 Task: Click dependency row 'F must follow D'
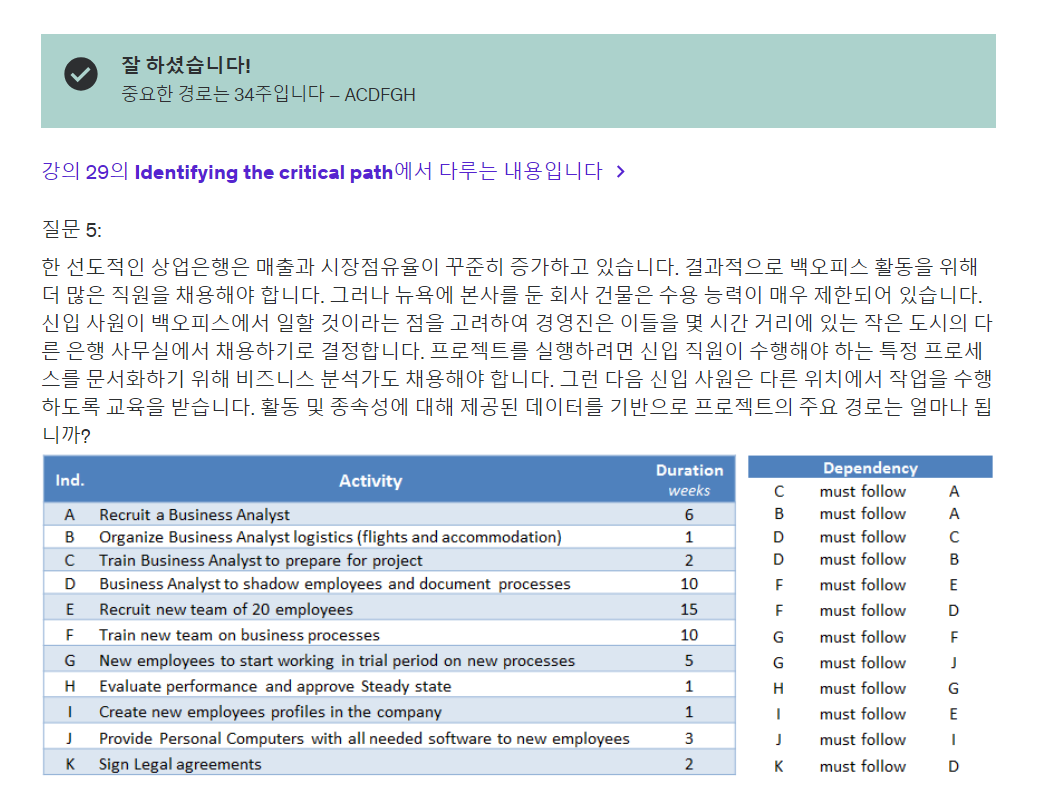click(x=867, y=611)
